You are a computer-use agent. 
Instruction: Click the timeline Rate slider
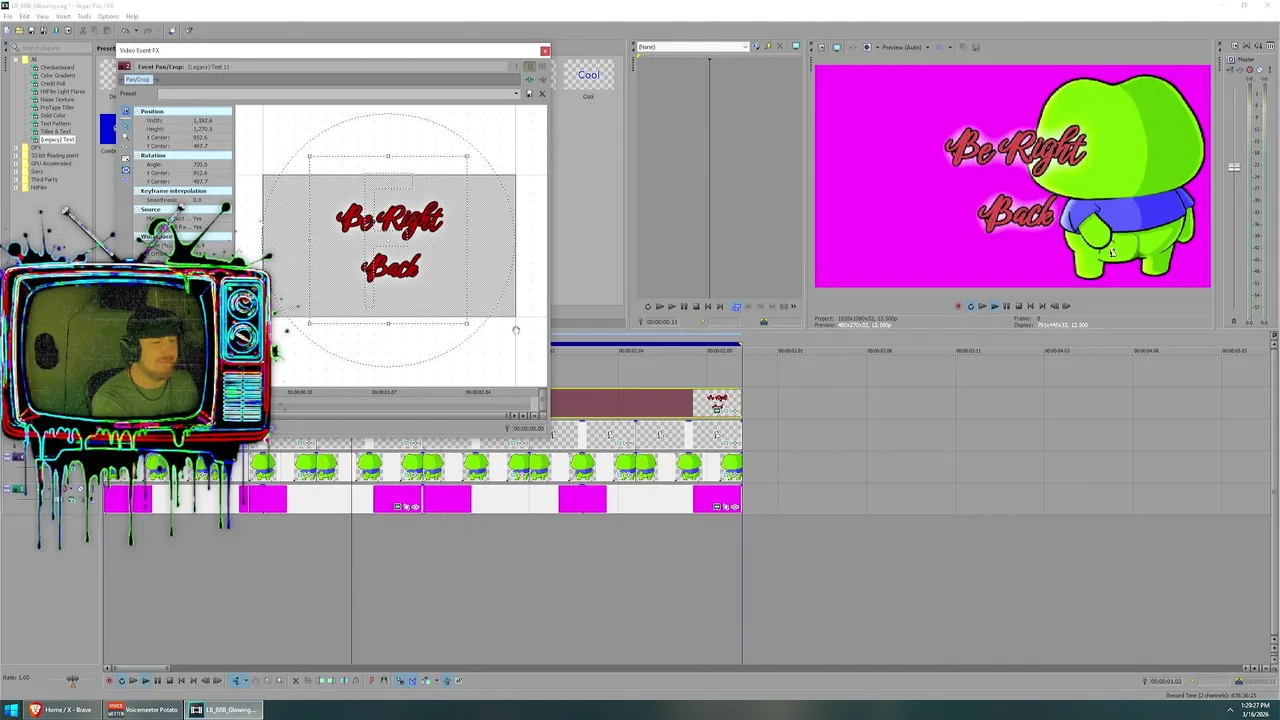(x=73, y=680)
